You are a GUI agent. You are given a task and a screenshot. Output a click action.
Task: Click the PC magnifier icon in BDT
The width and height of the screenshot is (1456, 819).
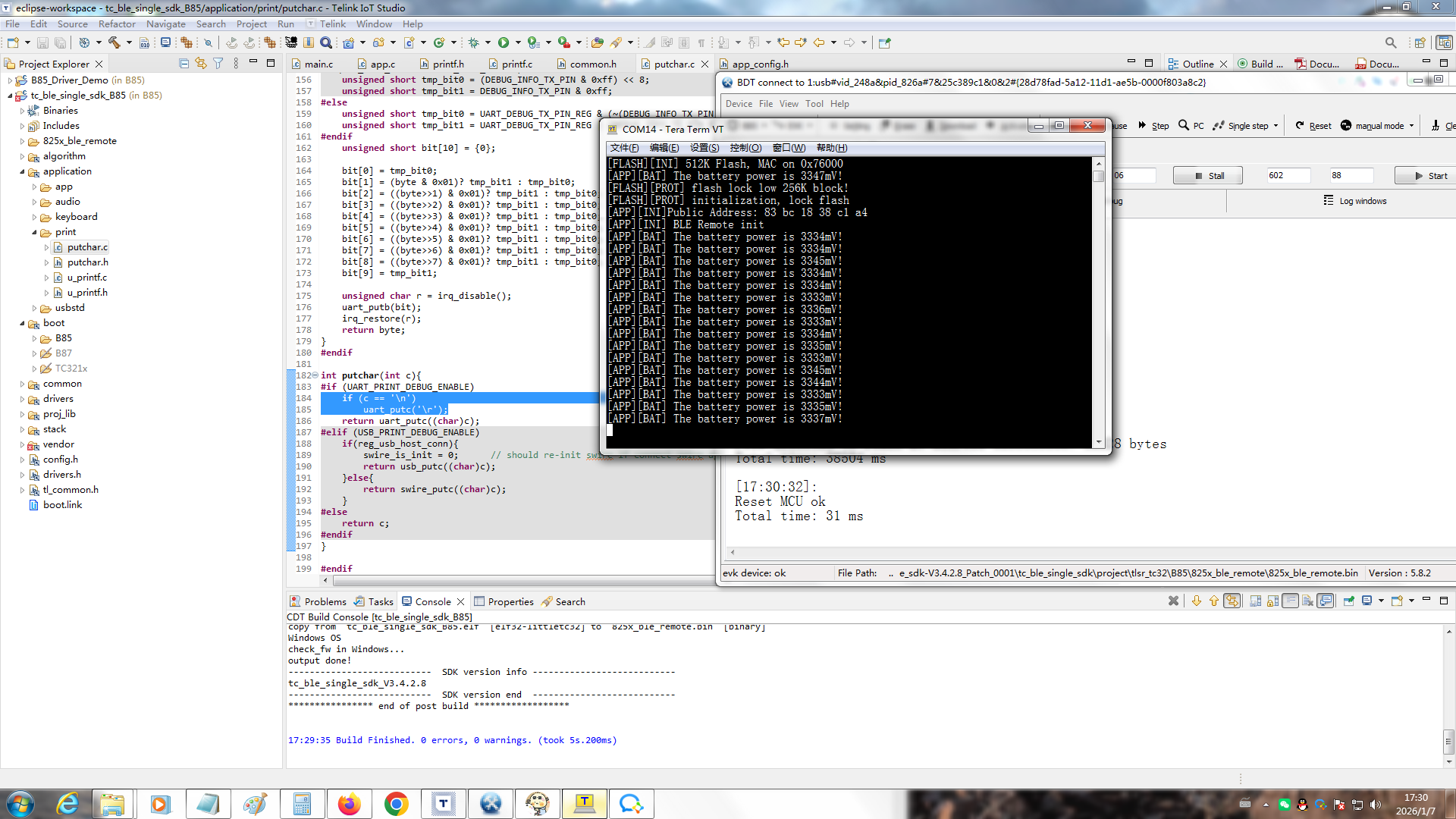[1185, 126]
